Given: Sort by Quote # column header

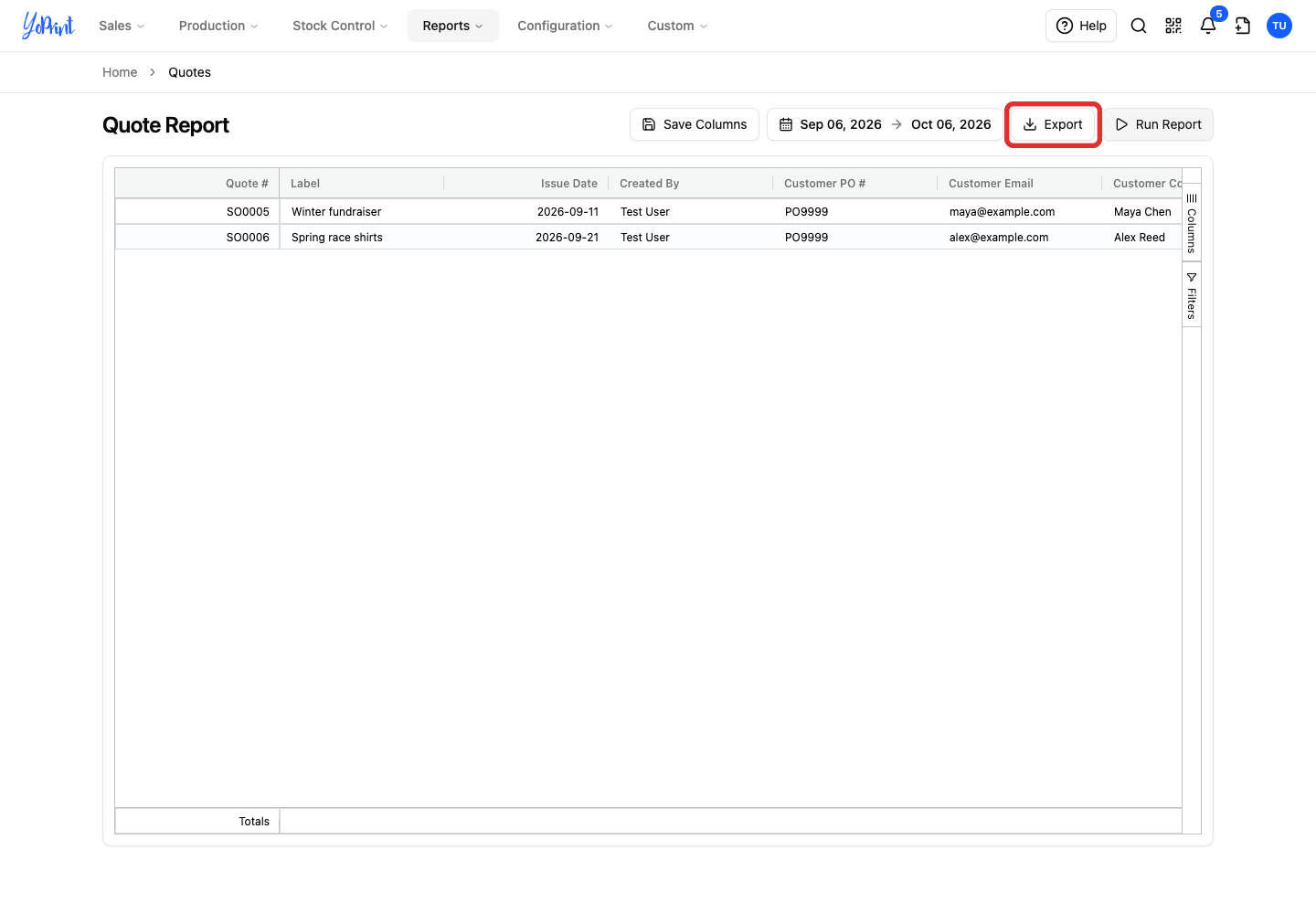Looking at the screenshot, I should (x=196, y=184).
